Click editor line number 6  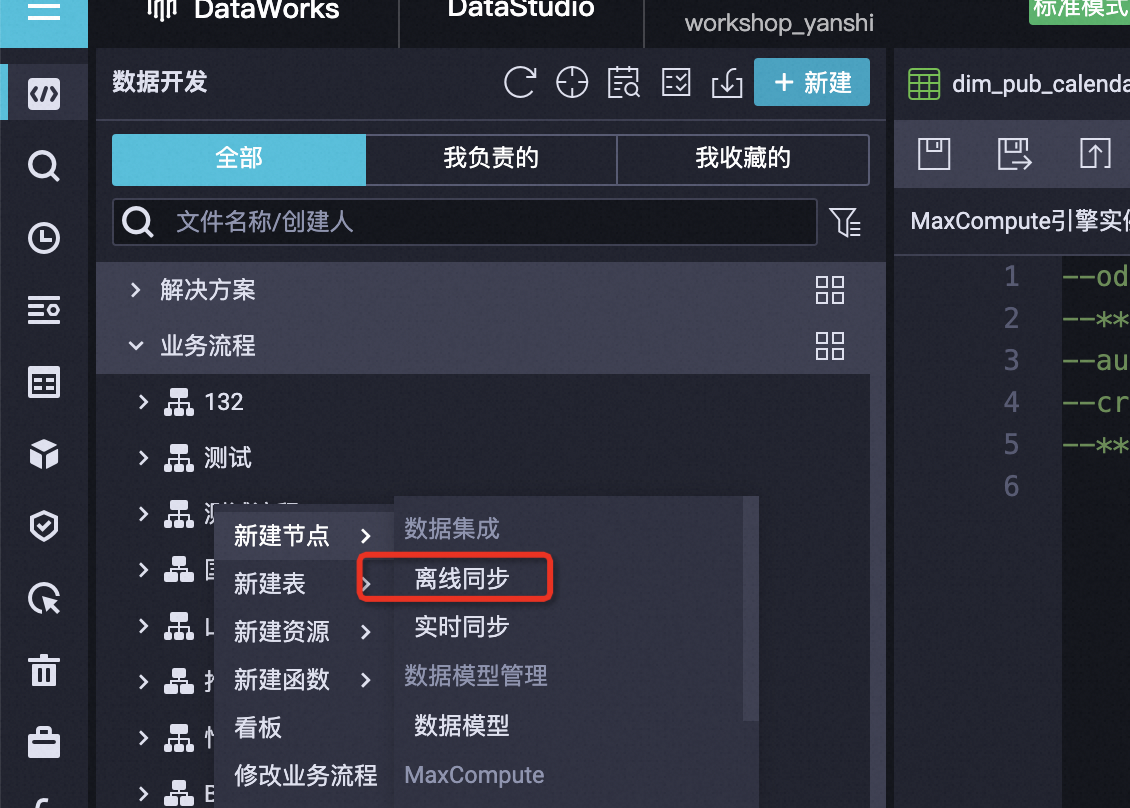pyautogui.click(x=1011, y=486)
